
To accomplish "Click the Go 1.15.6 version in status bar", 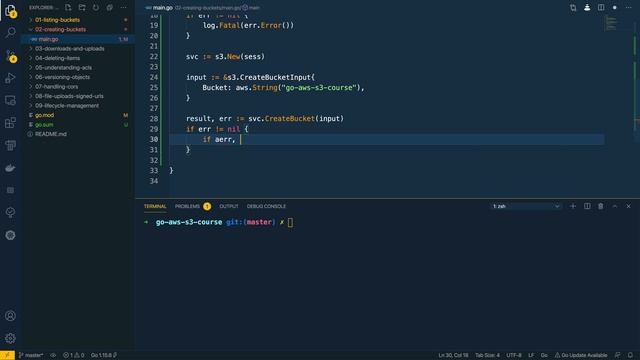I will click(x=104, y=355).
